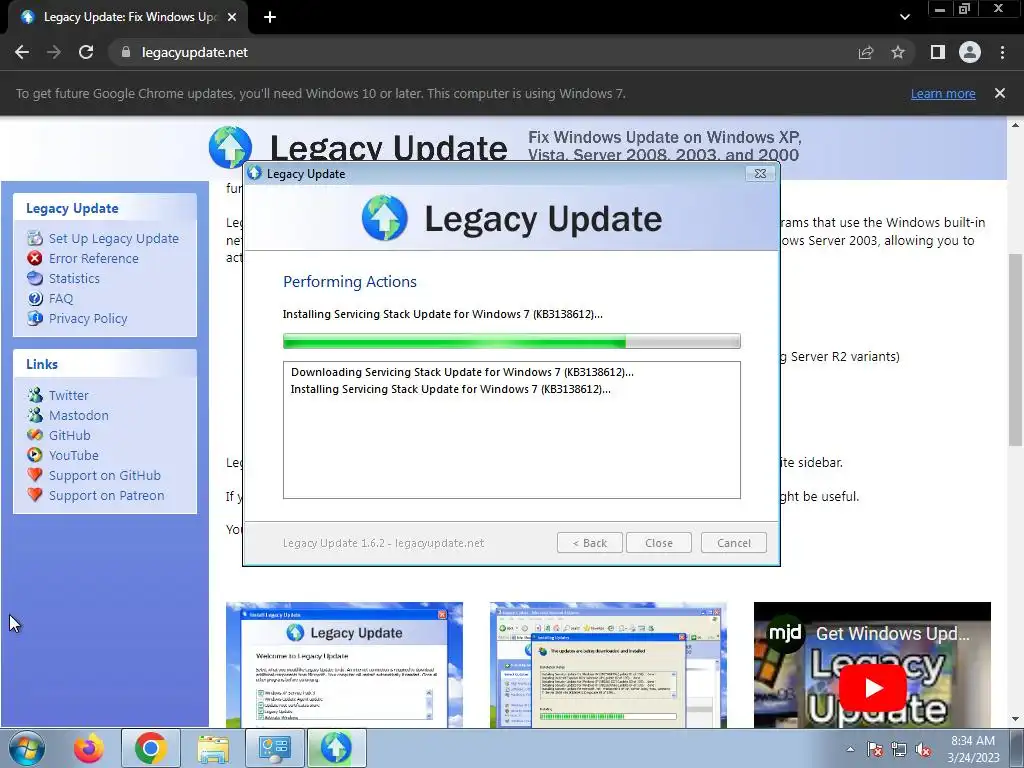Open Privacy Policy sidebar link
The width and height of the screenshot is (1024, 768).
click(88, 319)
